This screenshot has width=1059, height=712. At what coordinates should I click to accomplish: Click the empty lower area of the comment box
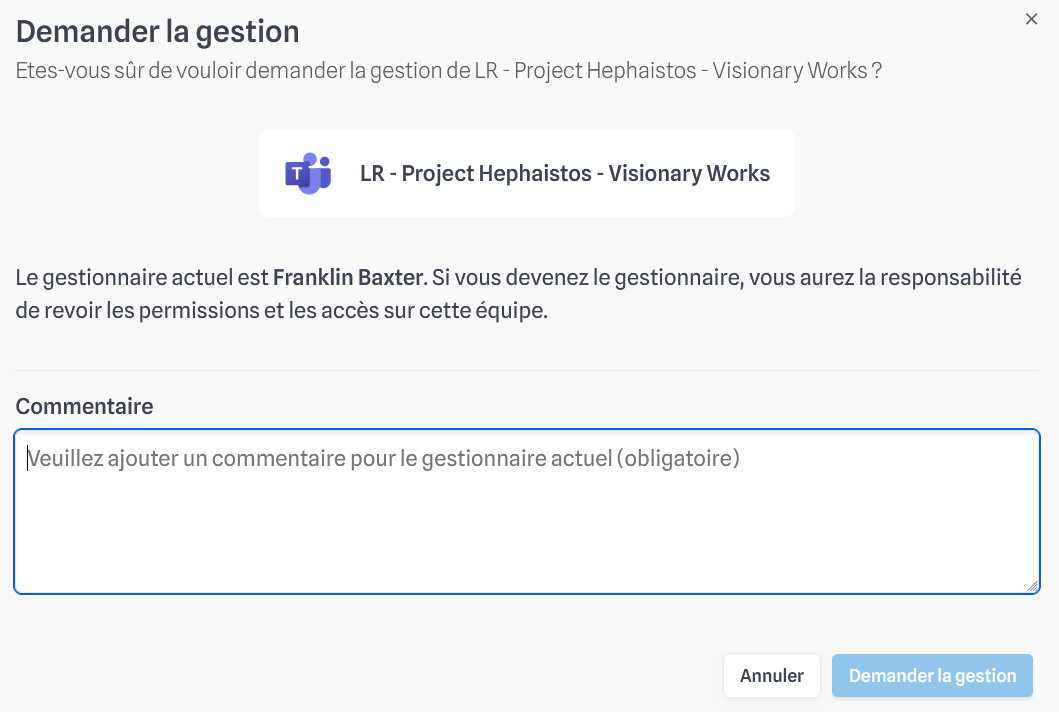527,540
